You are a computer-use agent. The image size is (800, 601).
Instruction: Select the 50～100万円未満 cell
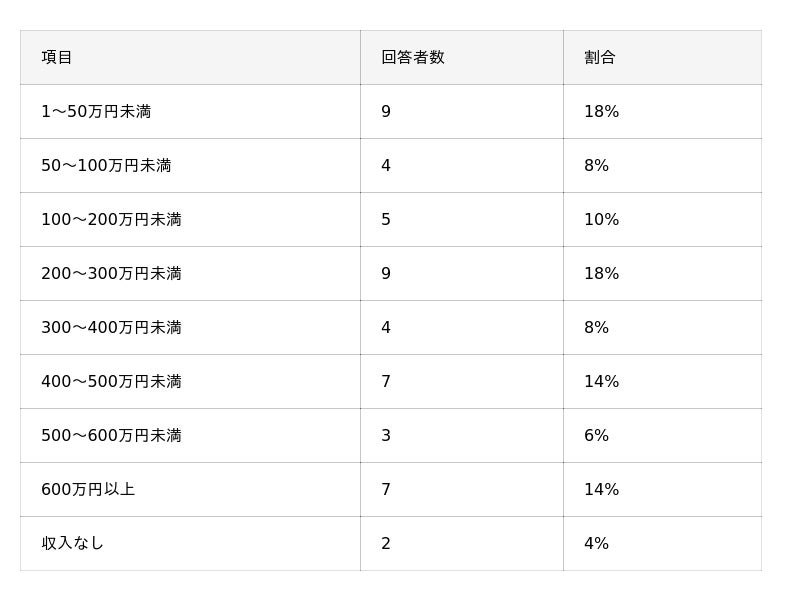pos(106,166)
